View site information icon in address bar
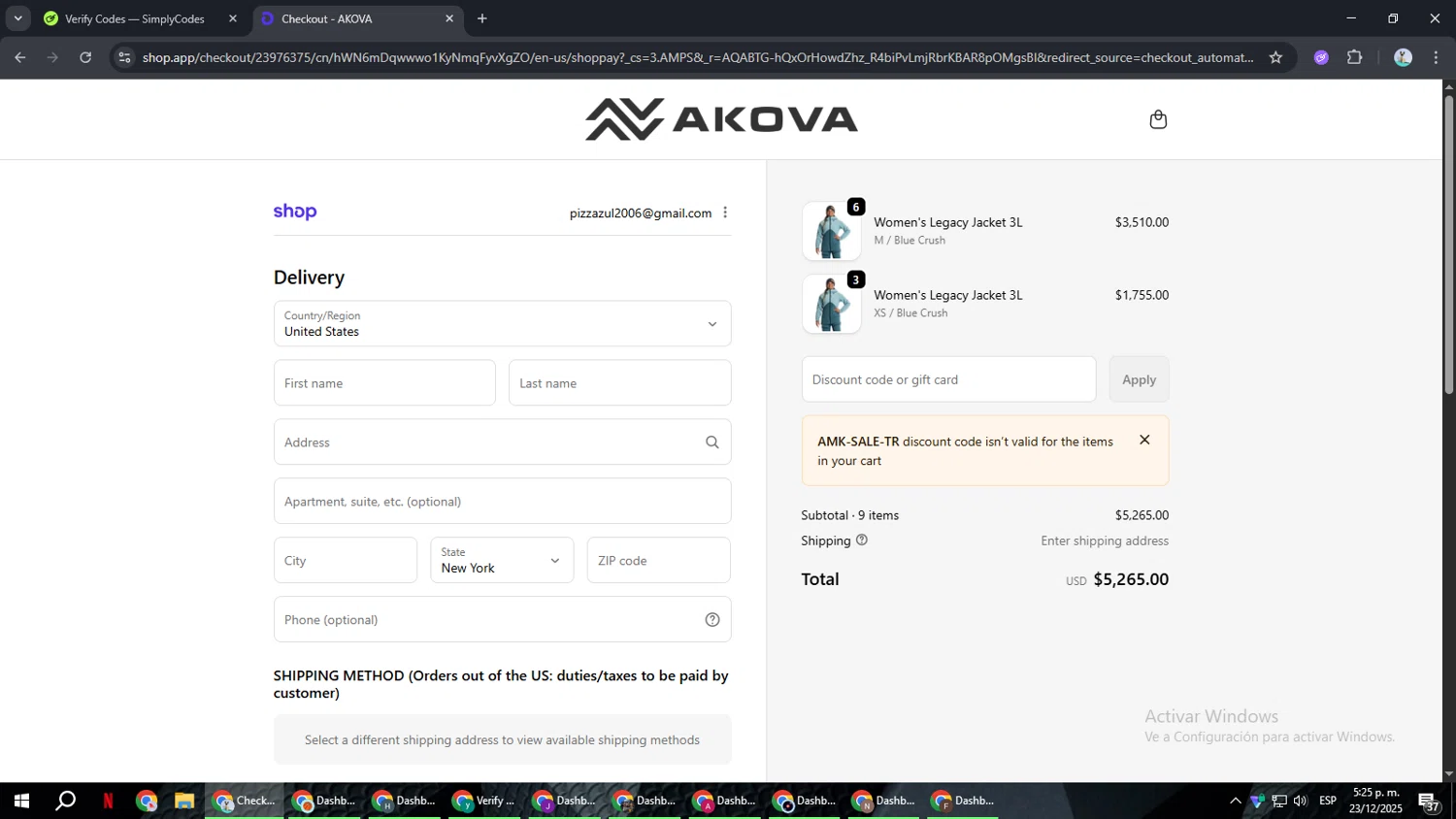 (124, 57)
